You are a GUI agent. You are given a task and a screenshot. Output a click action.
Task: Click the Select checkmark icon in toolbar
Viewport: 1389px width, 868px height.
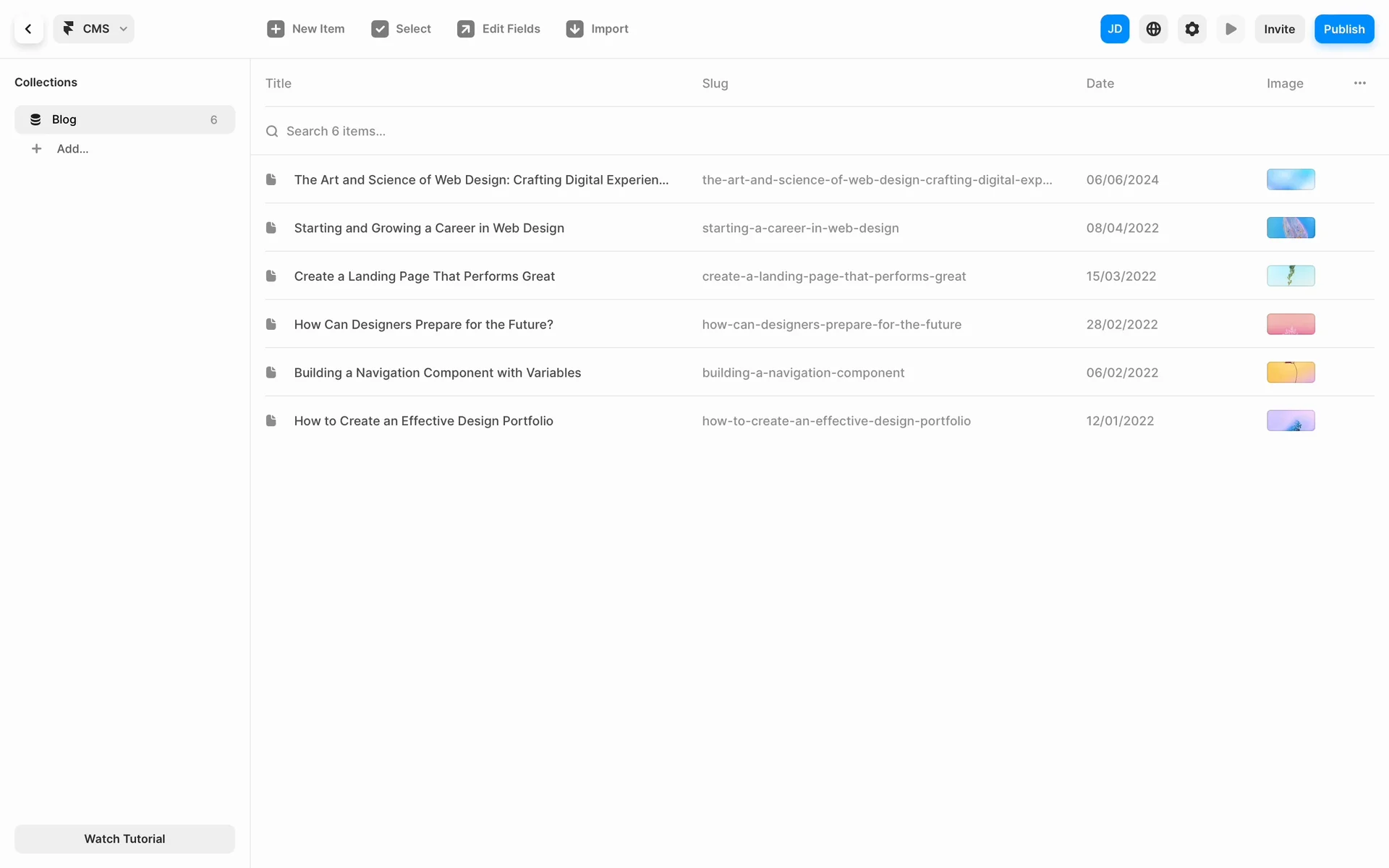pyautogui.click(x=380, y=29)
